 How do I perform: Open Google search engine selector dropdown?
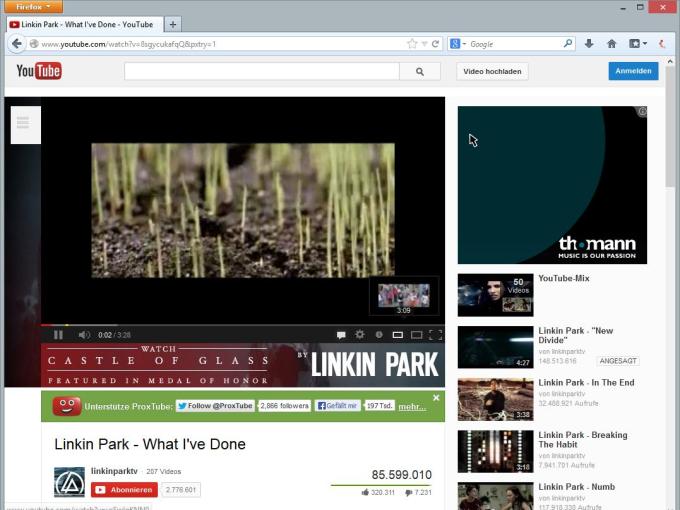[x=458, y=43]
